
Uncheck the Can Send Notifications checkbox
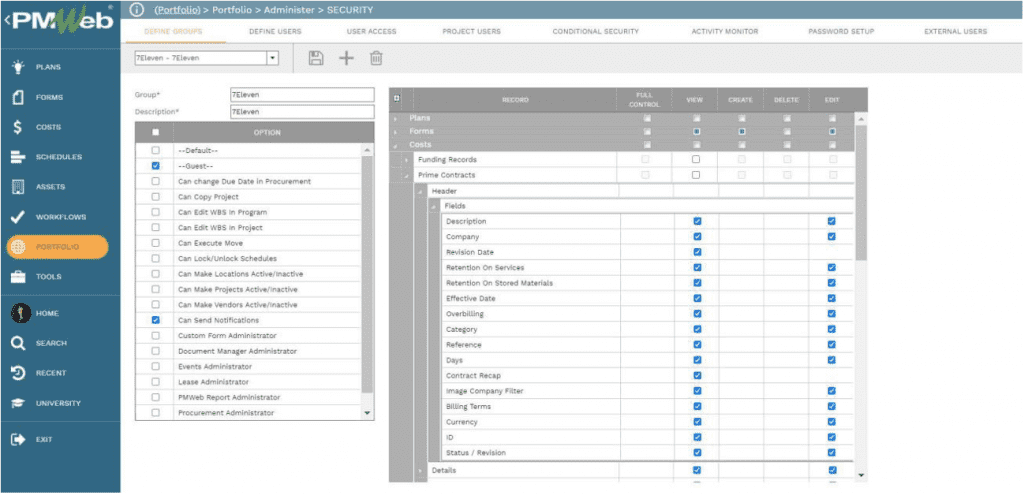point(155,320)
